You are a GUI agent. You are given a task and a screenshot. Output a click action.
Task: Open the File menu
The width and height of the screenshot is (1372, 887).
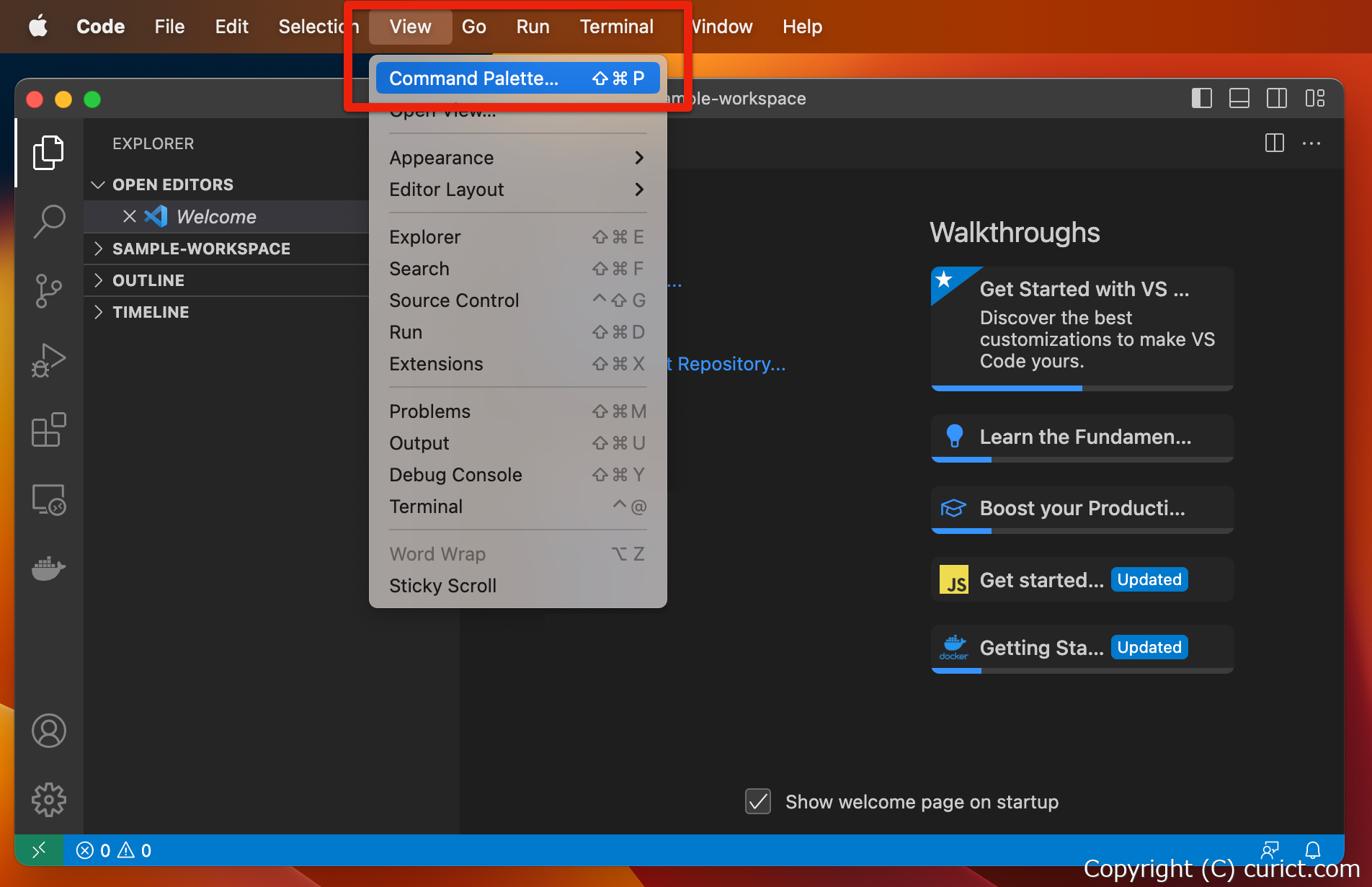169,27
